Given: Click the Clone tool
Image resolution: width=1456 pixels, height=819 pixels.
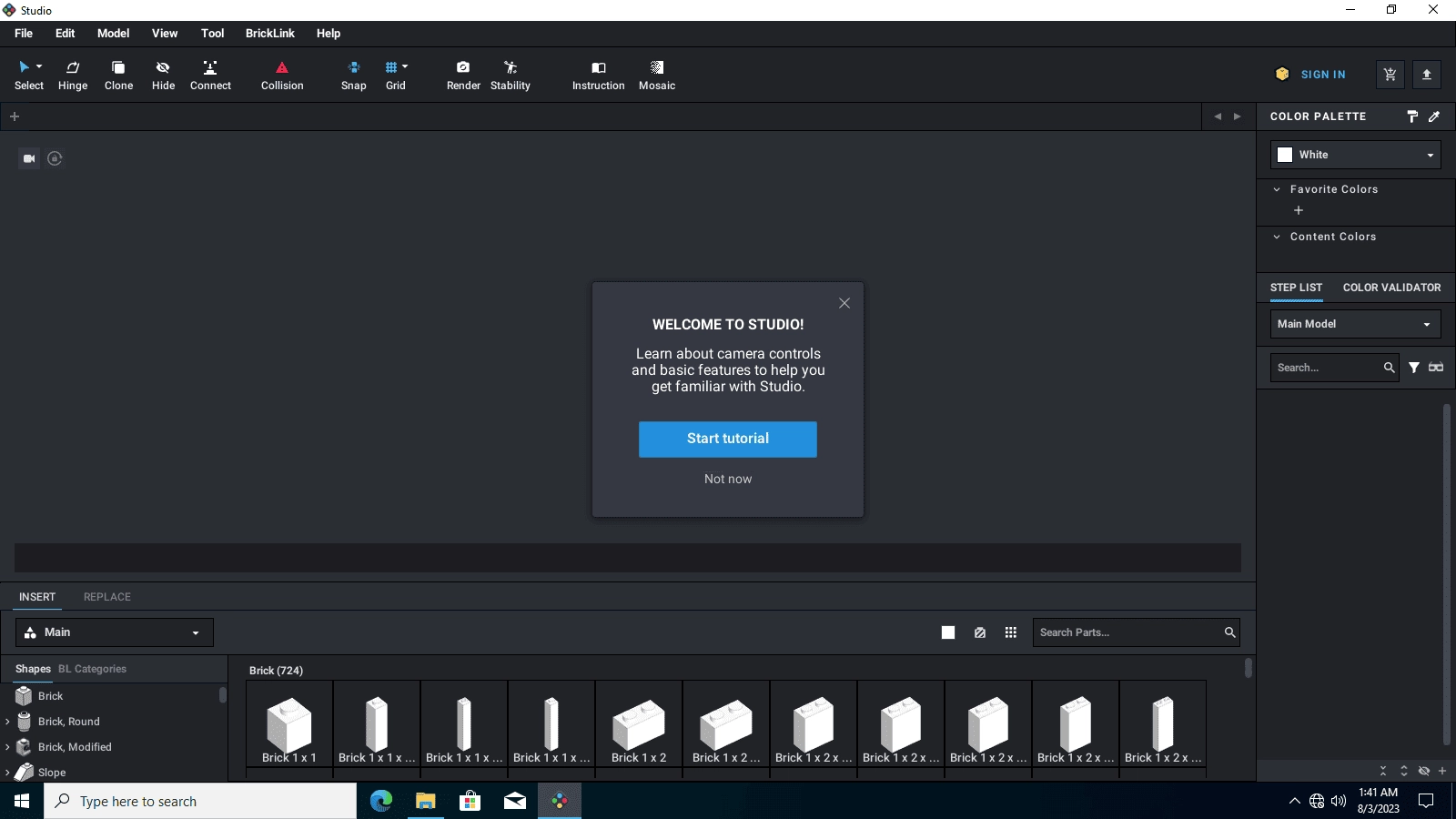Looking at the screenshot, I should coord(118,76).
